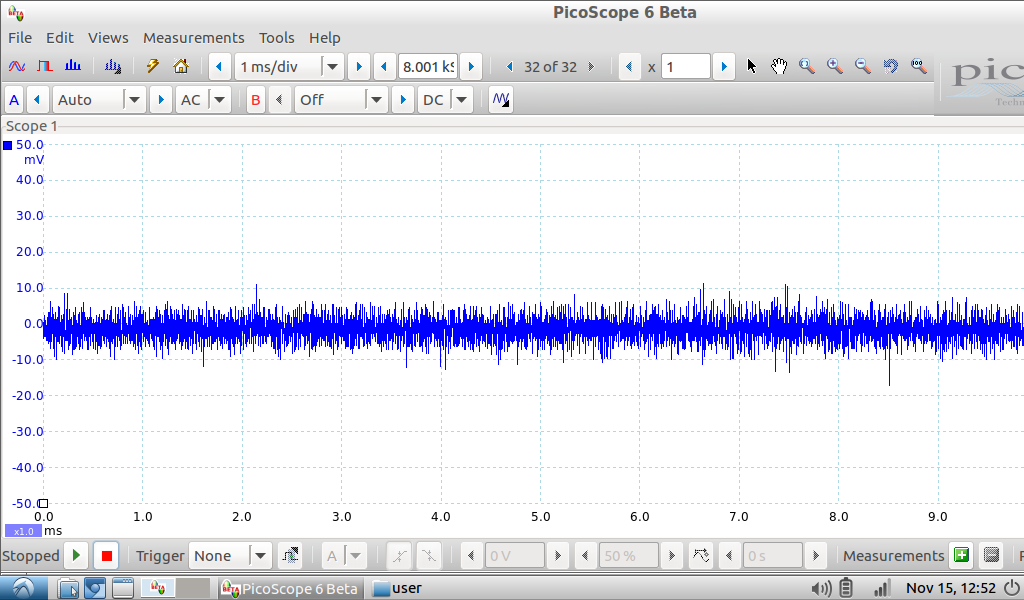This screenshot has width=1024, height=600.
Task: Toggle Channel B options button
Action: pyautogui.click(x=256, y=100)
